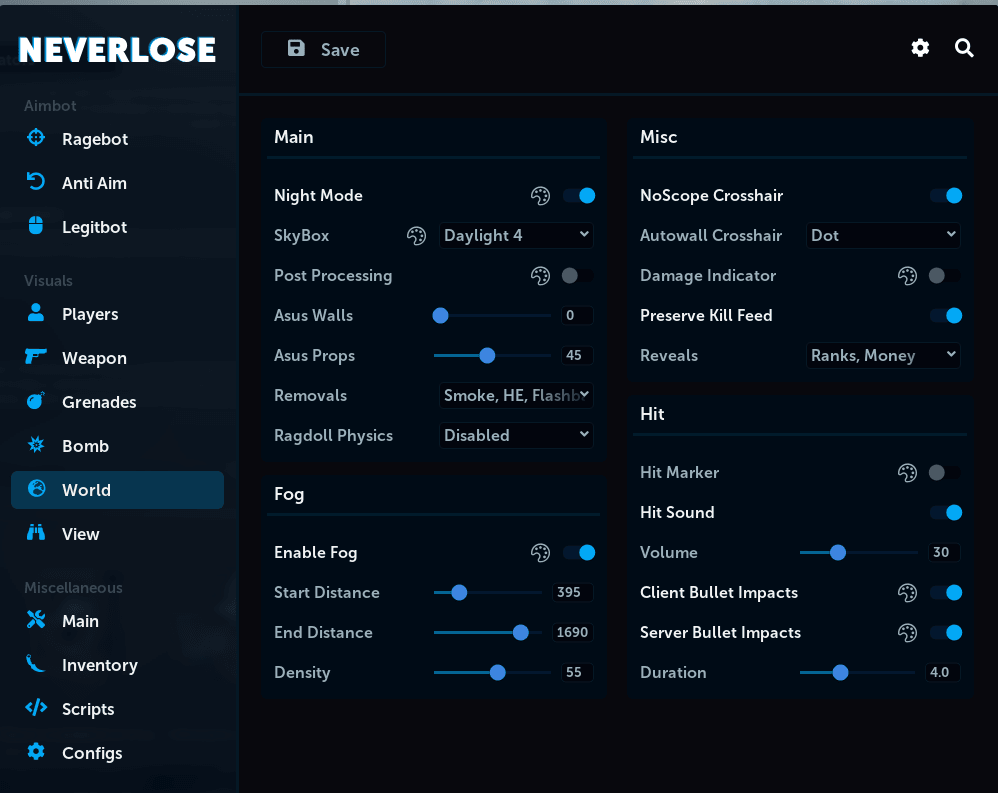Open Ragdoll Physics dropdown
This screenshot has width=998, height=793.
click(x=516, y=436)
